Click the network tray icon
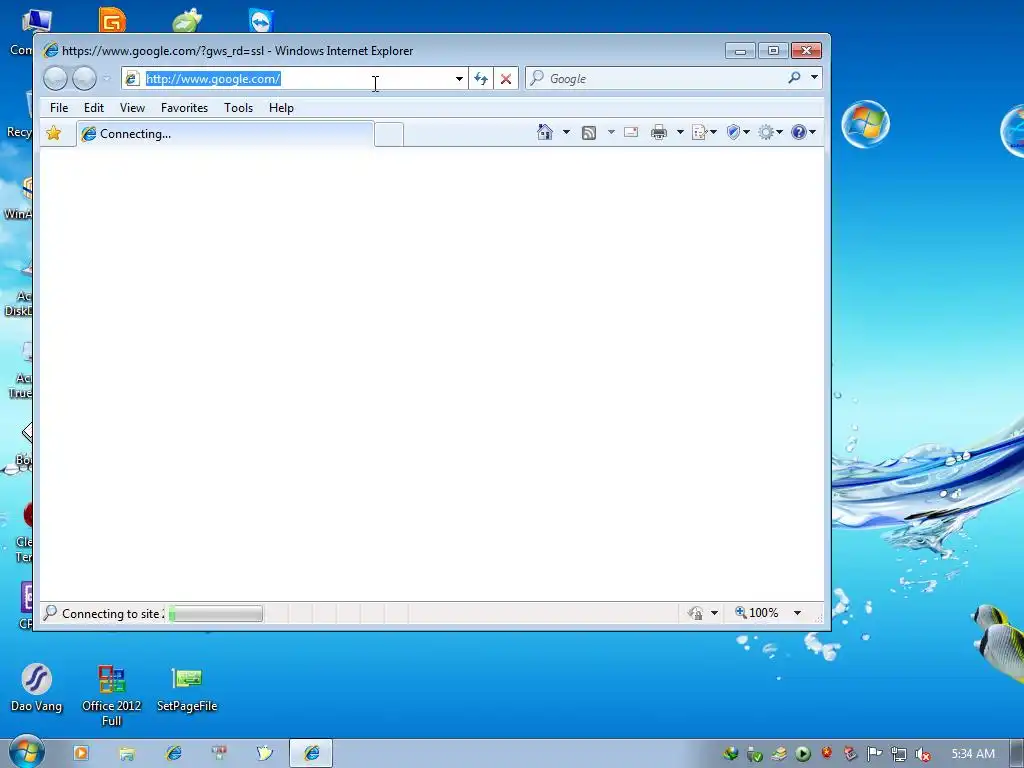The width and height of the screenshot is (1024, 768). [x=898, y=754]
